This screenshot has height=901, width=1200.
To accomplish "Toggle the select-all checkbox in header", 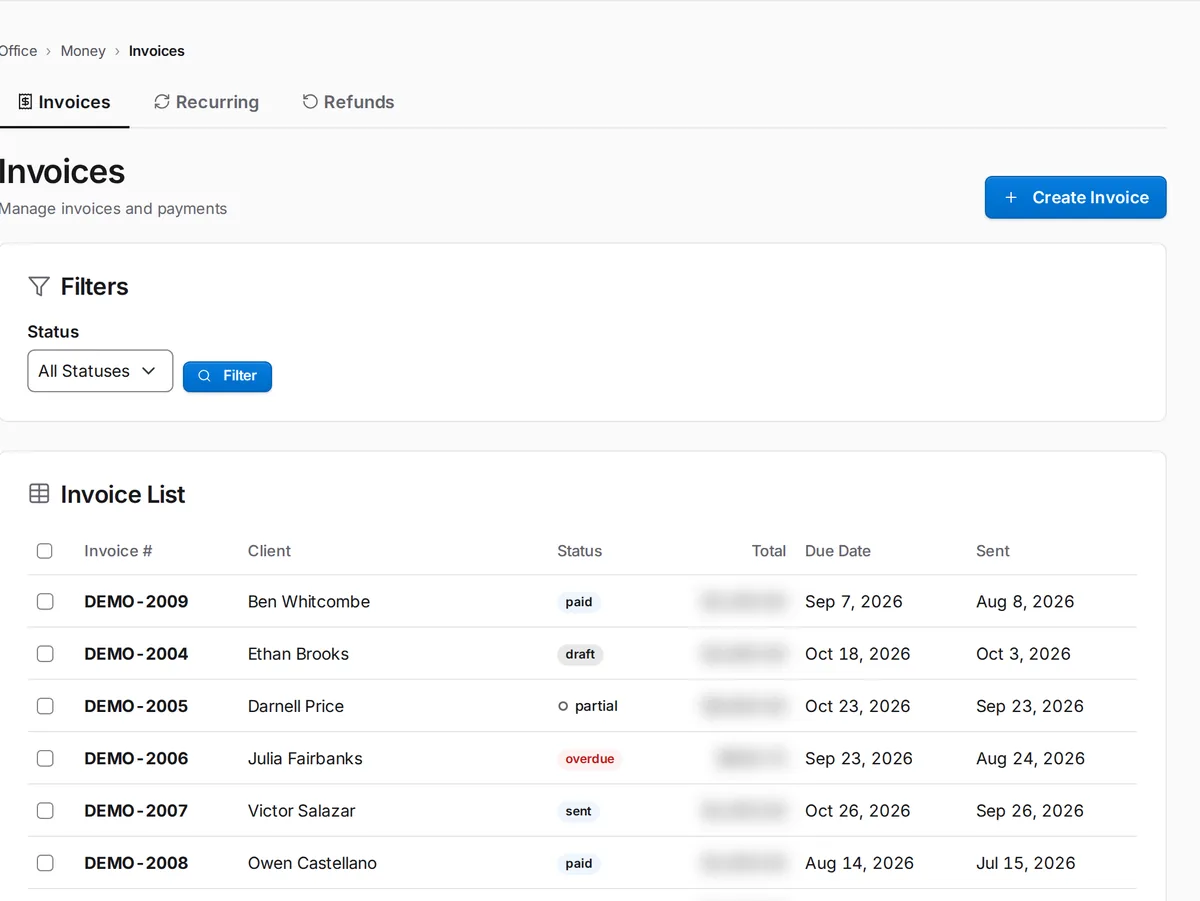I will click(x=44, y=551).
